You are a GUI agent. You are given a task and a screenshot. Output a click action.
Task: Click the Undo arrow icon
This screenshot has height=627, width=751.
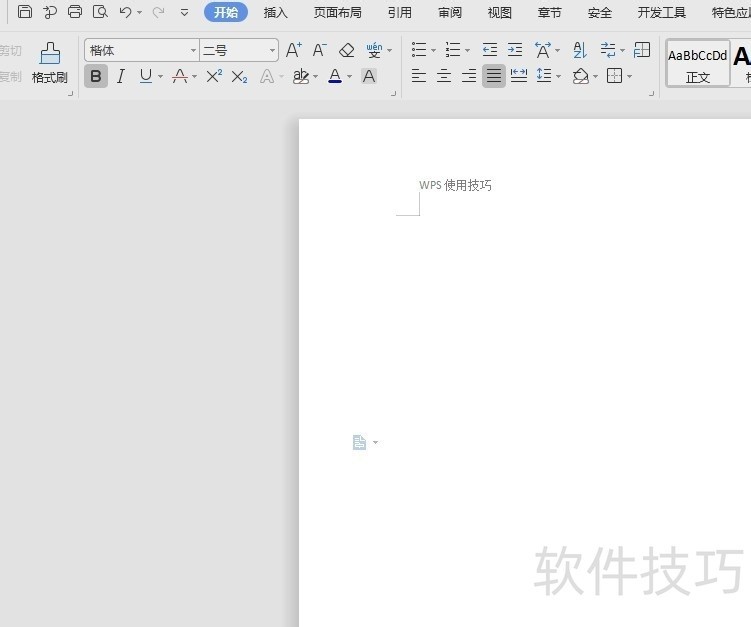tap(125, 12)
